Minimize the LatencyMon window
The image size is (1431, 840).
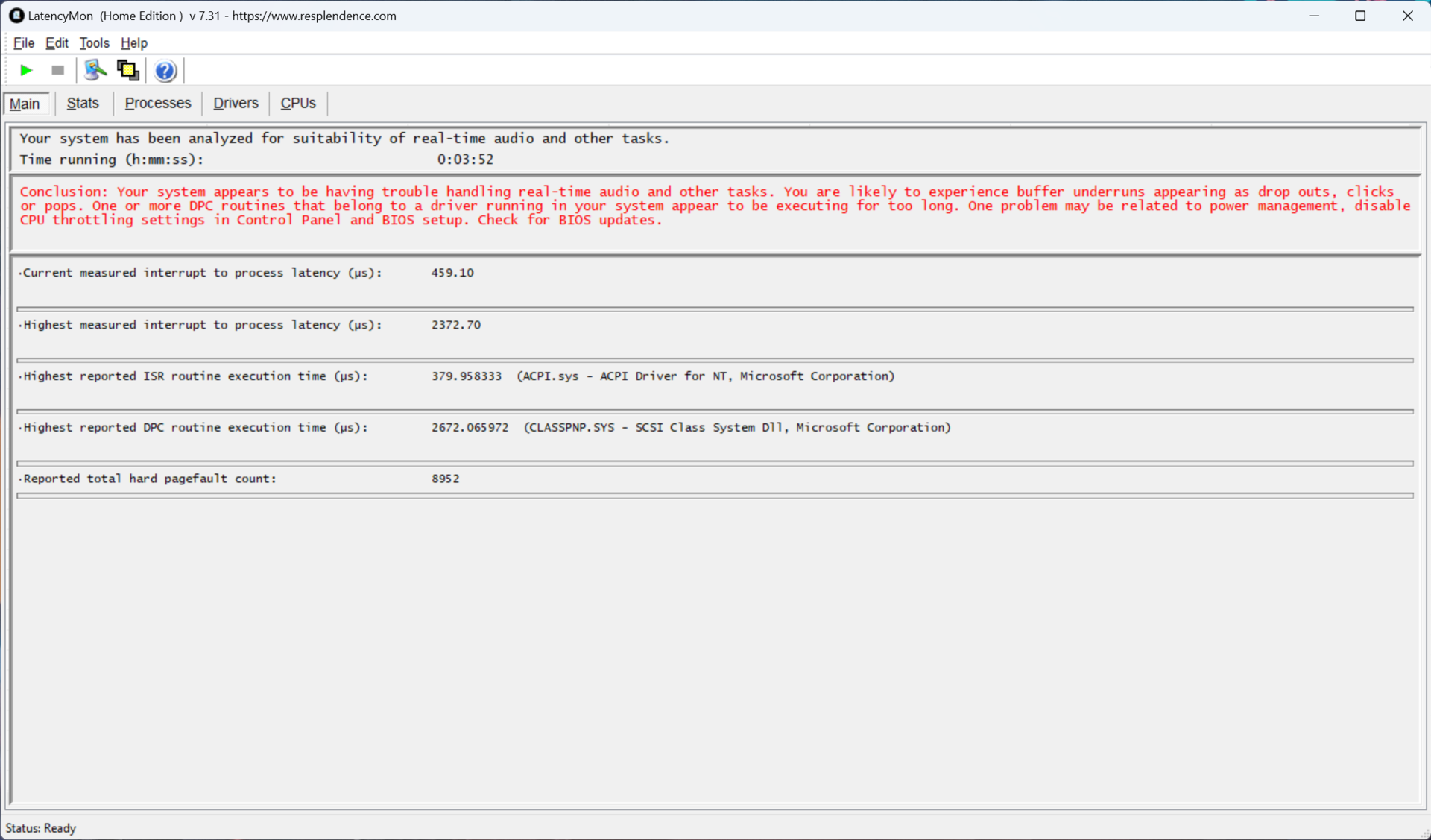tap(1314, 16)
